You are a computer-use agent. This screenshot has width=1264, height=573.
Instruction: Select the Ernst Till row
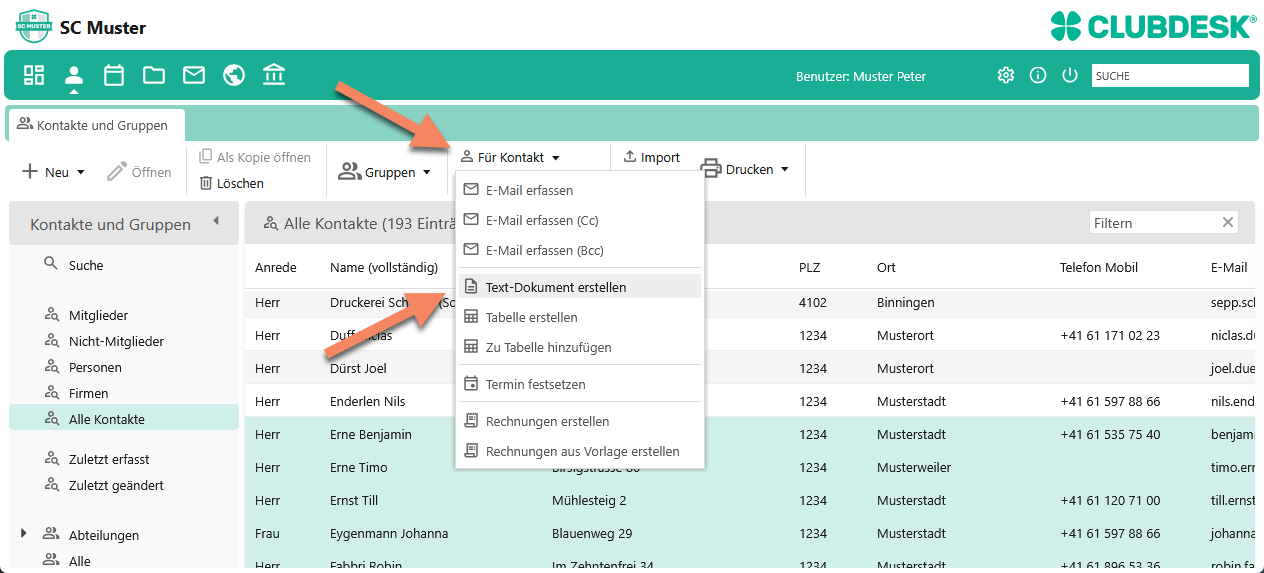point(750,500)
